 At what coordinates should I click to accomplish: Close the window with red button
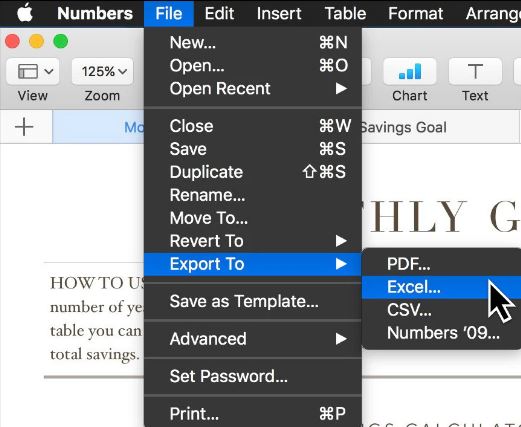(x=12, y=41)
